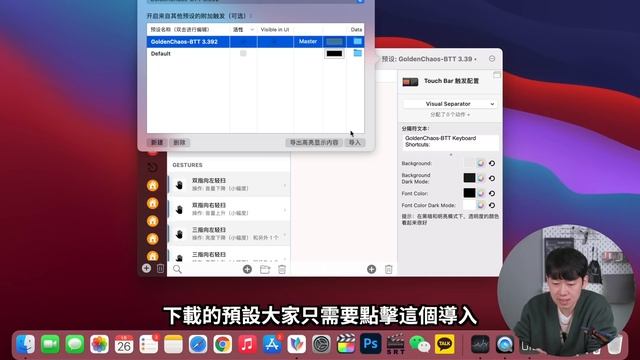Click the Master cell of GoldenChaos-BTT preset
Screen dimensions: 640x360
tap(308, 42)
